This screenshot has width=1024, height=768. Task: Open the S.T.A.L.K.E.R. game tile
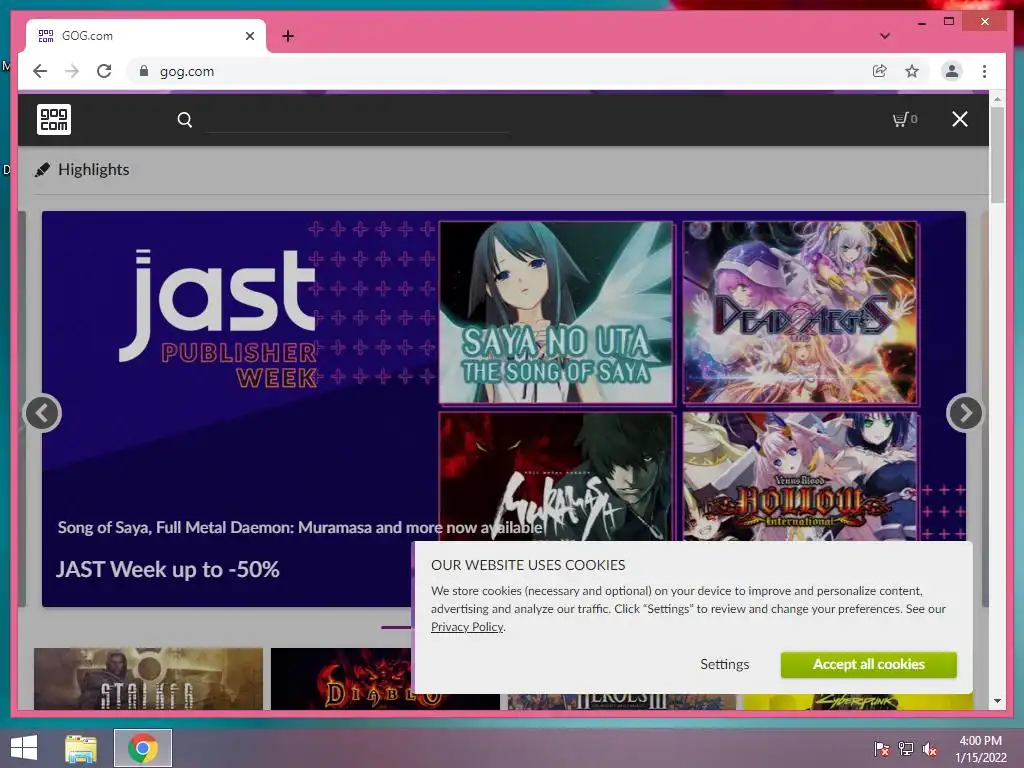click(x=148, y=679)
